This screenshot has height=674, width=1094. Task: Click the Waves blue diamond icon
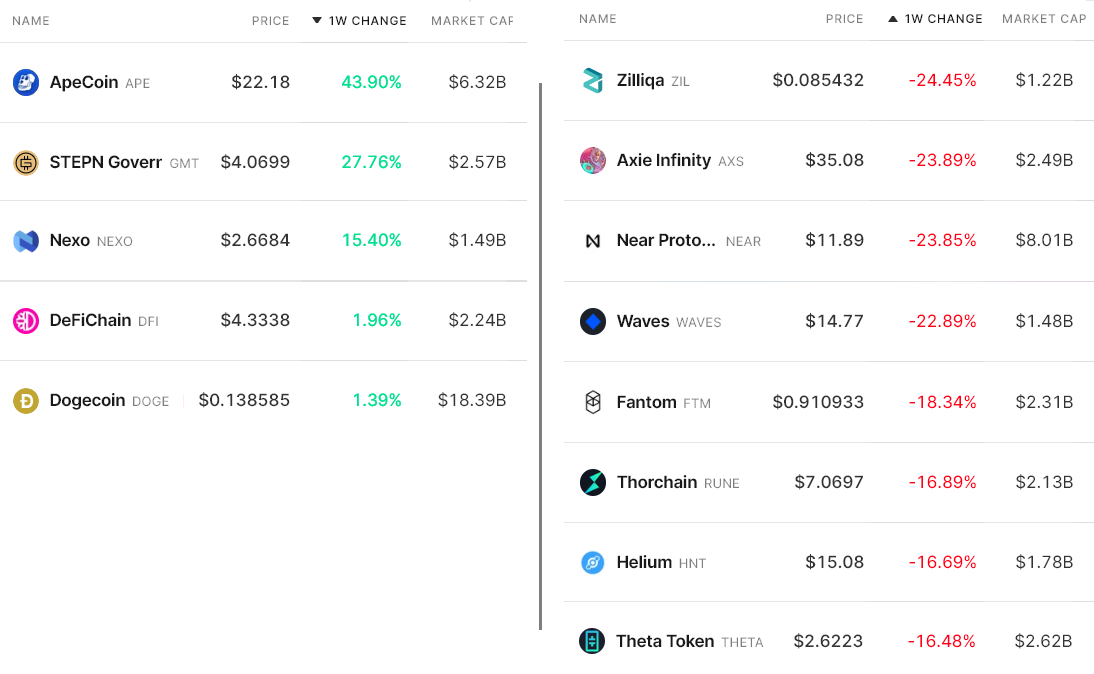pyautogui.click(x=593, y=322)
